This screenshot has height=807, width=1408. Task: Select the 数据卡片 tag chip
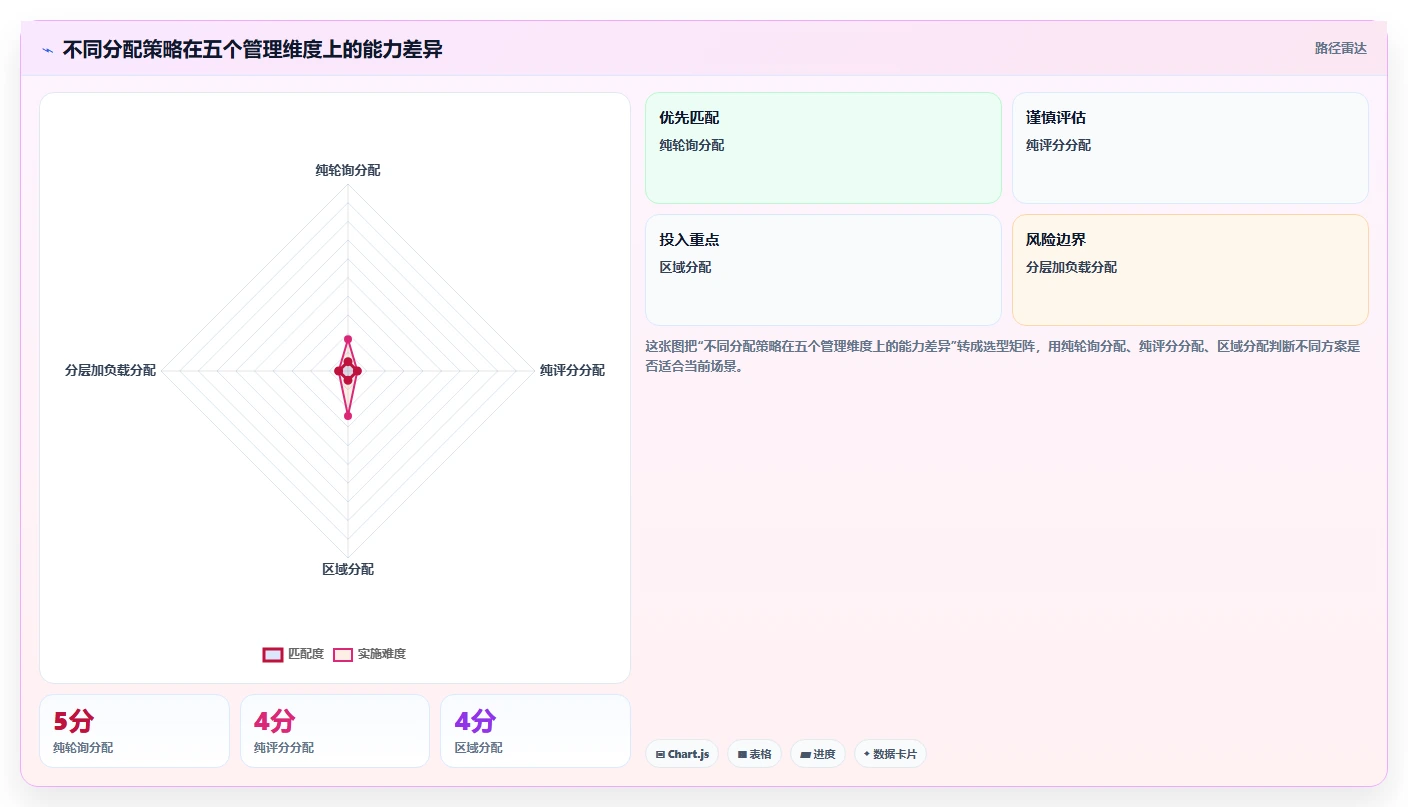point(890,754)
